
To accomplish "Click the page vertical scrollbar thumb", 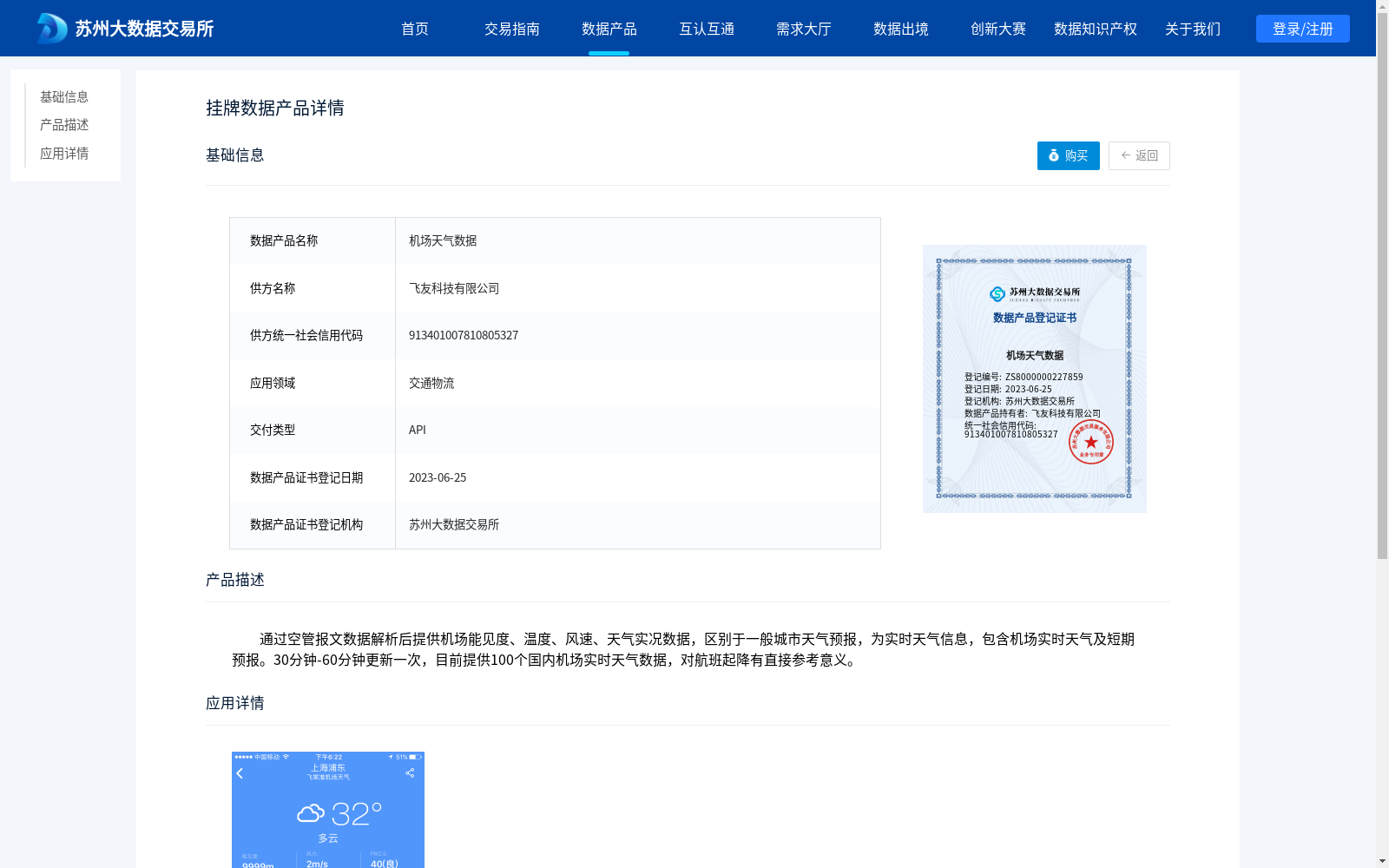I will 1382,286.
